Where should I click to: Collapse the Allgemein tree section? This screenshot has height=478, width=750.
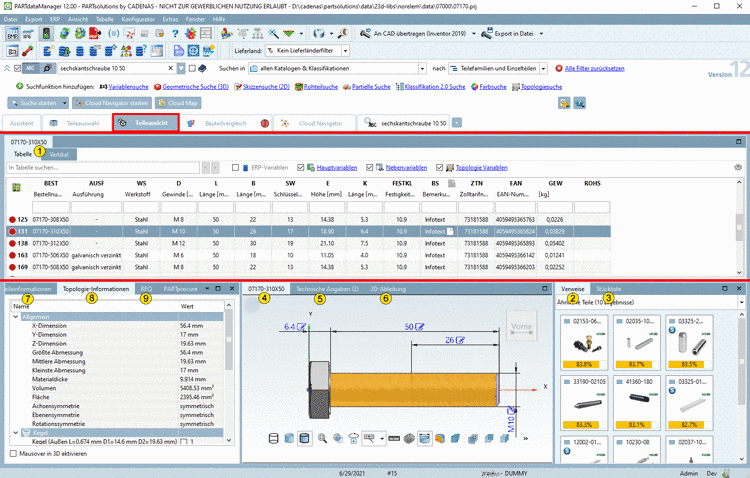pos(15,316)
